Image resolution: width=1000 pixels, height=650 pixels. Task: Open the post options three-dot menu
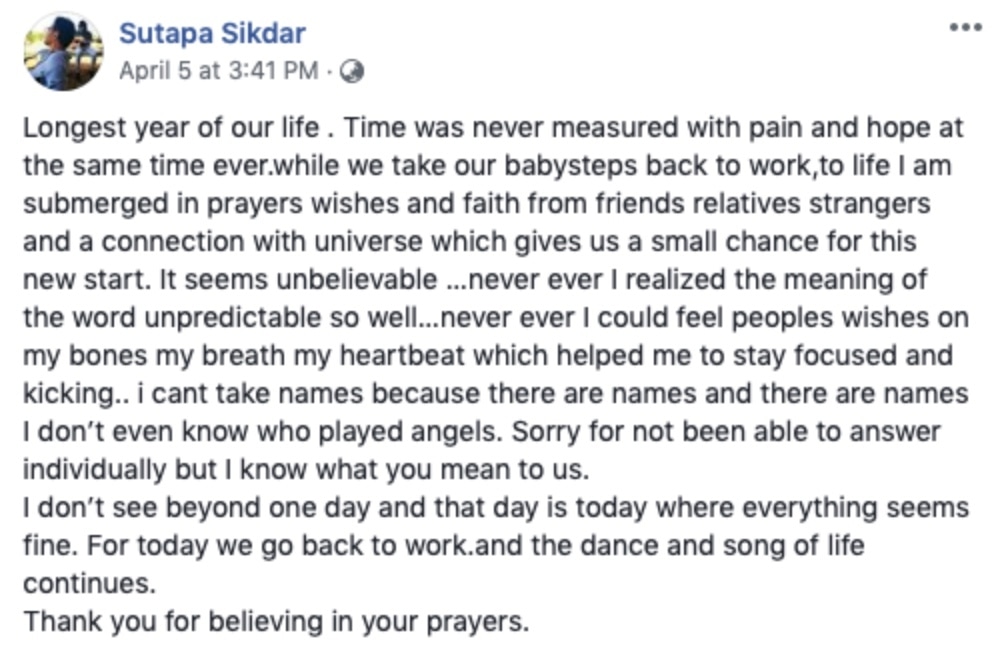coord(966,28)
